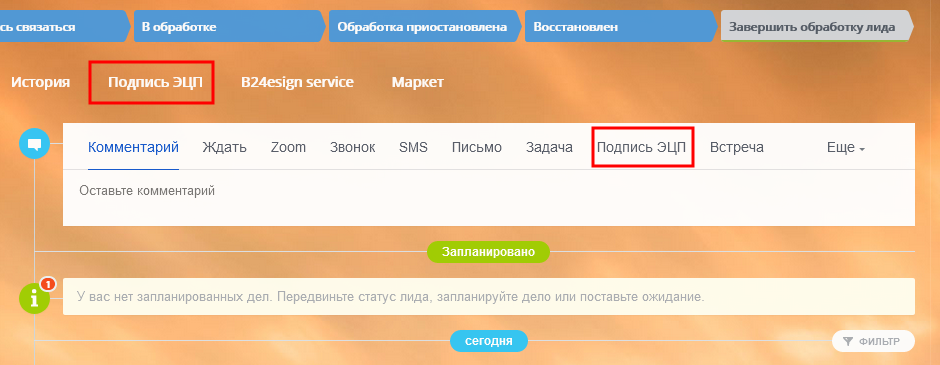
Task: Switch to the Комментарий tab
Action: pyautogui.click(x=133, y=147)
